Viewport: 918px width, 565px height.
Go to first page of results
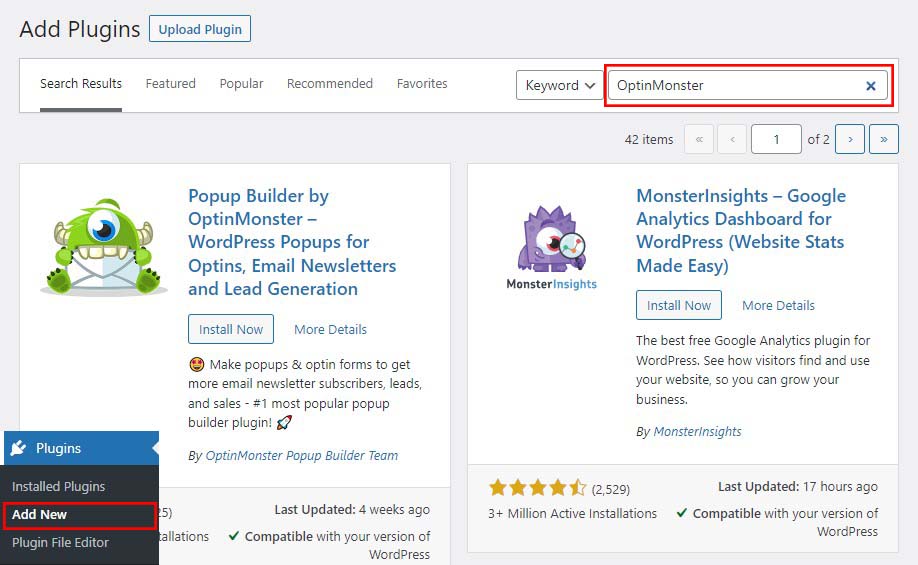(x=699, y=139)
